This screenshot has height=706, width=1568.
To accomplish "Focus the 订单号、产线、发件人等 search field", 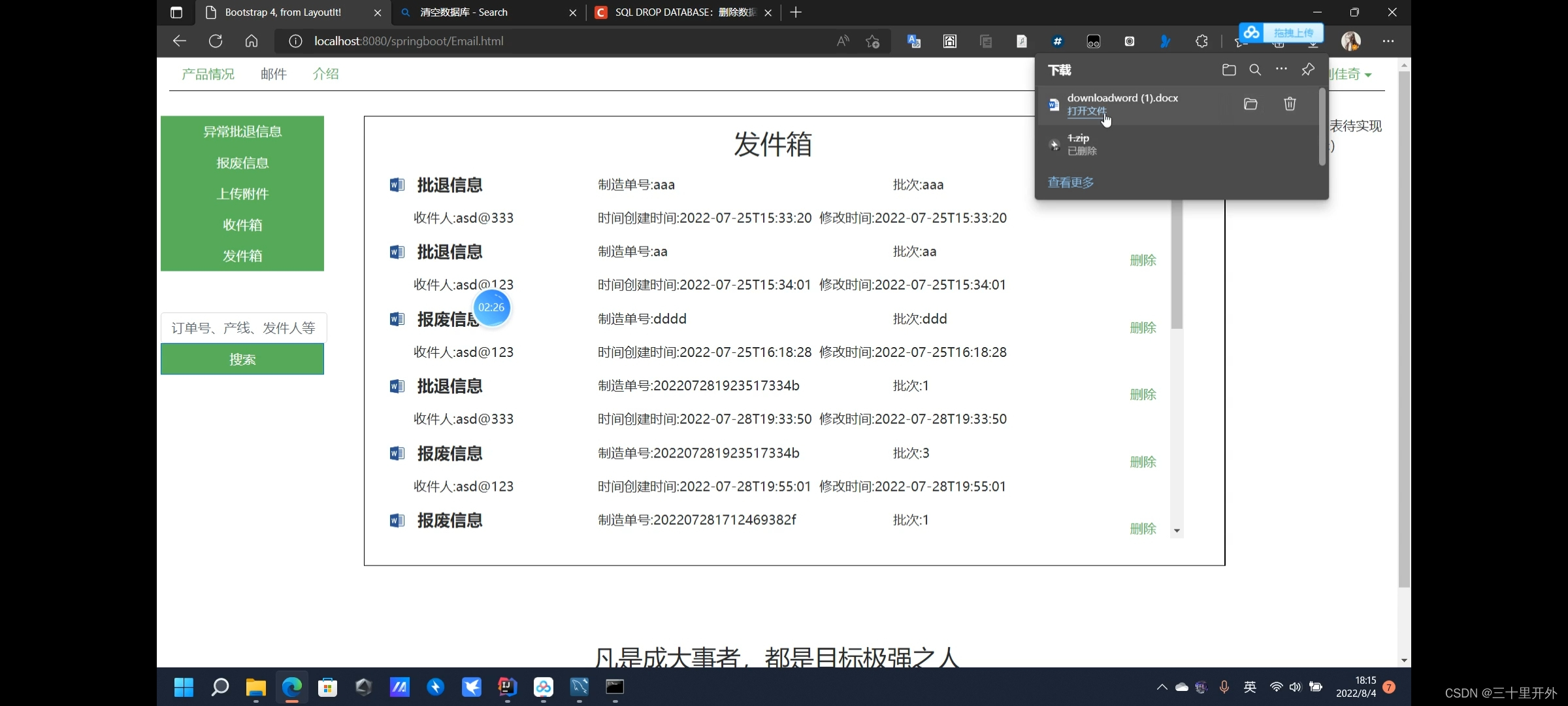I will tap(244, 328).
